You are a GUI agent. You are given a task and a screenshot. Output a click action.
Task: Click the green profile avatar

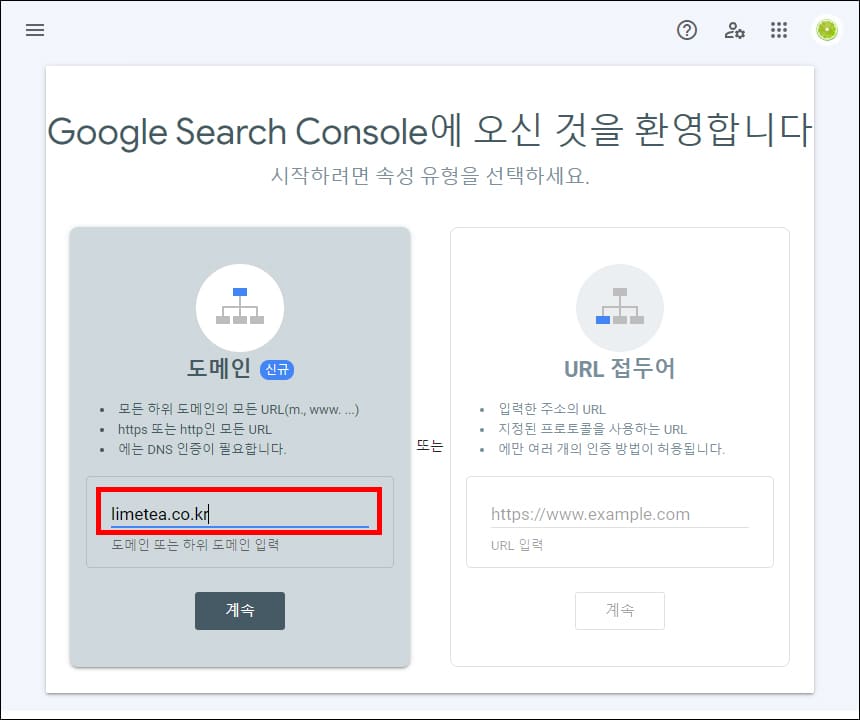[x=826, y=30]
